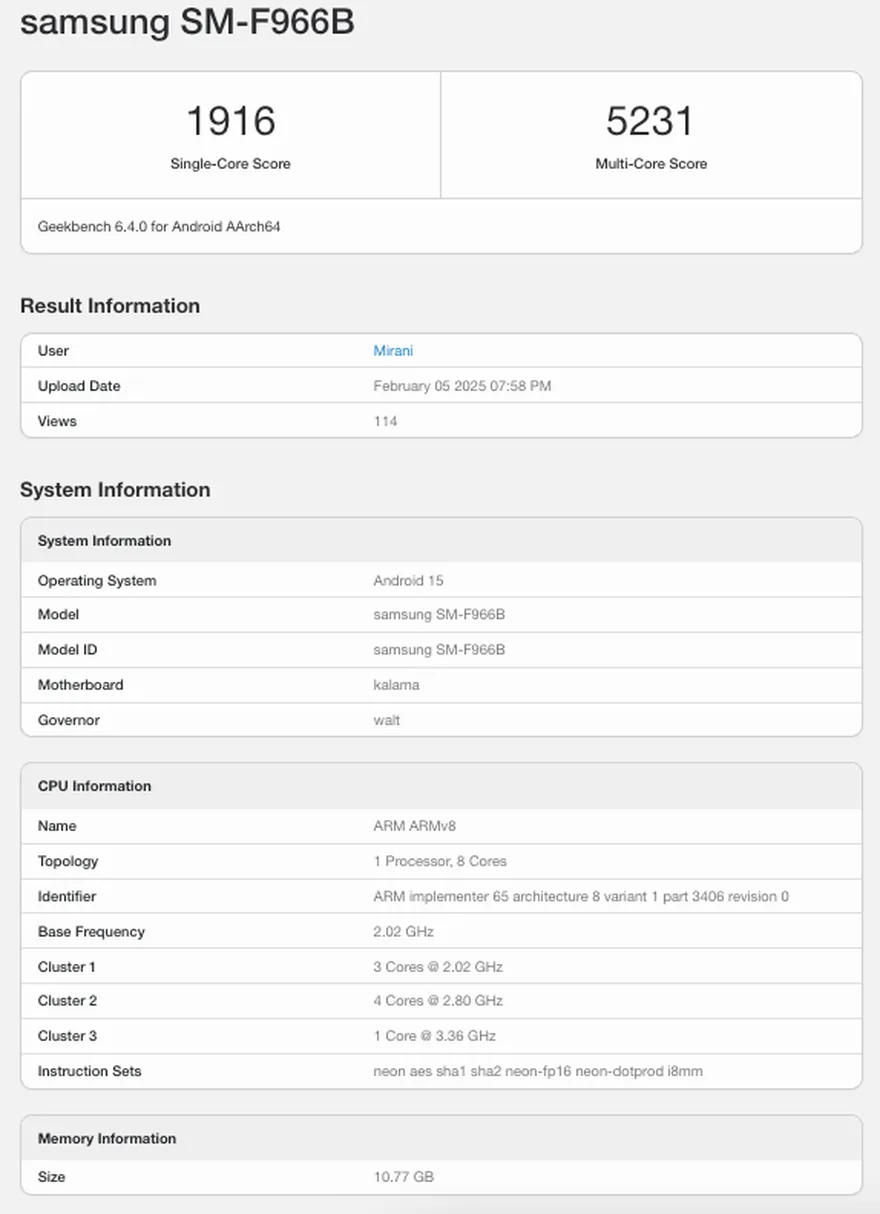Click the Result Information section heading
Screen dimensions: 880x1214
coord(110,306)
